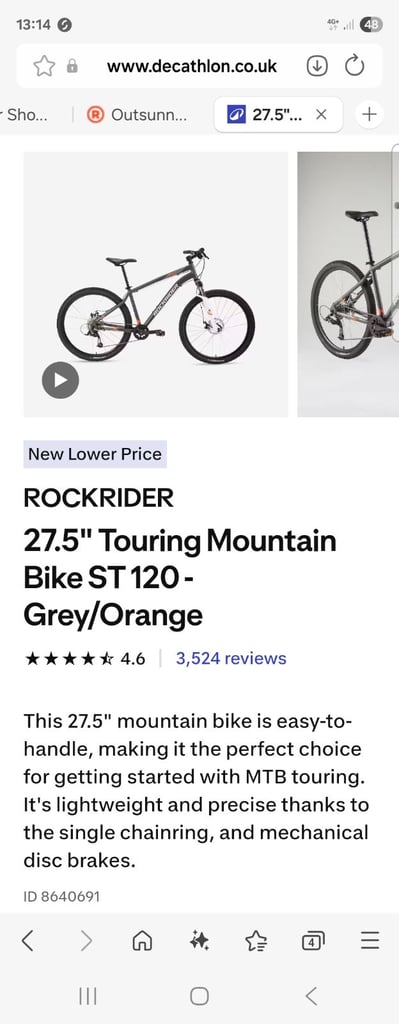Image resolution: width=399 pixels, height=1024 pixels.
Task: View the second bike rear-wheel photo
Action: coord(348,284)
